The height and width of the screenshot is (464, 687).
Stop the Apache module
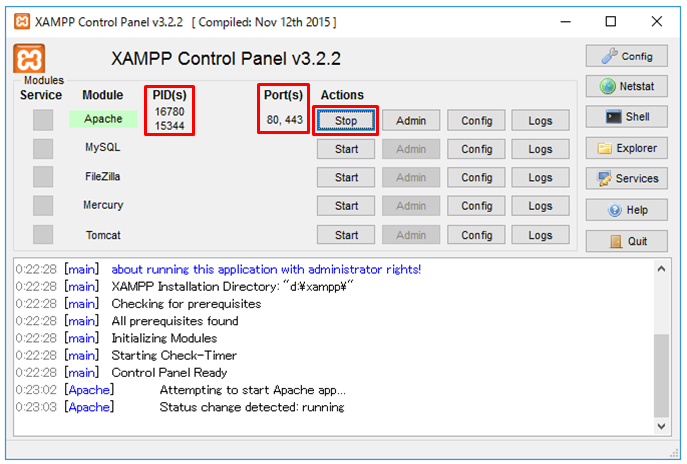(346, 121)
